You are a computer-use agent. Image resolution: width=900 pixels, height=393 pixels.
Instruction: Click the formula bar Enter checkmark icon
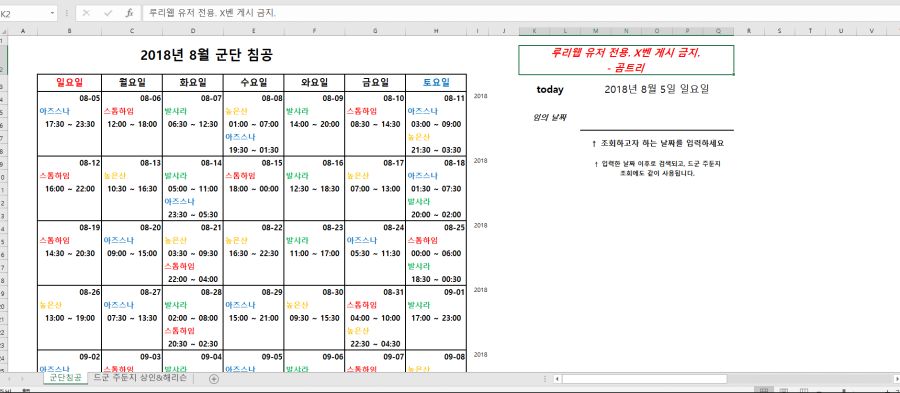click(x=108, y=13)
